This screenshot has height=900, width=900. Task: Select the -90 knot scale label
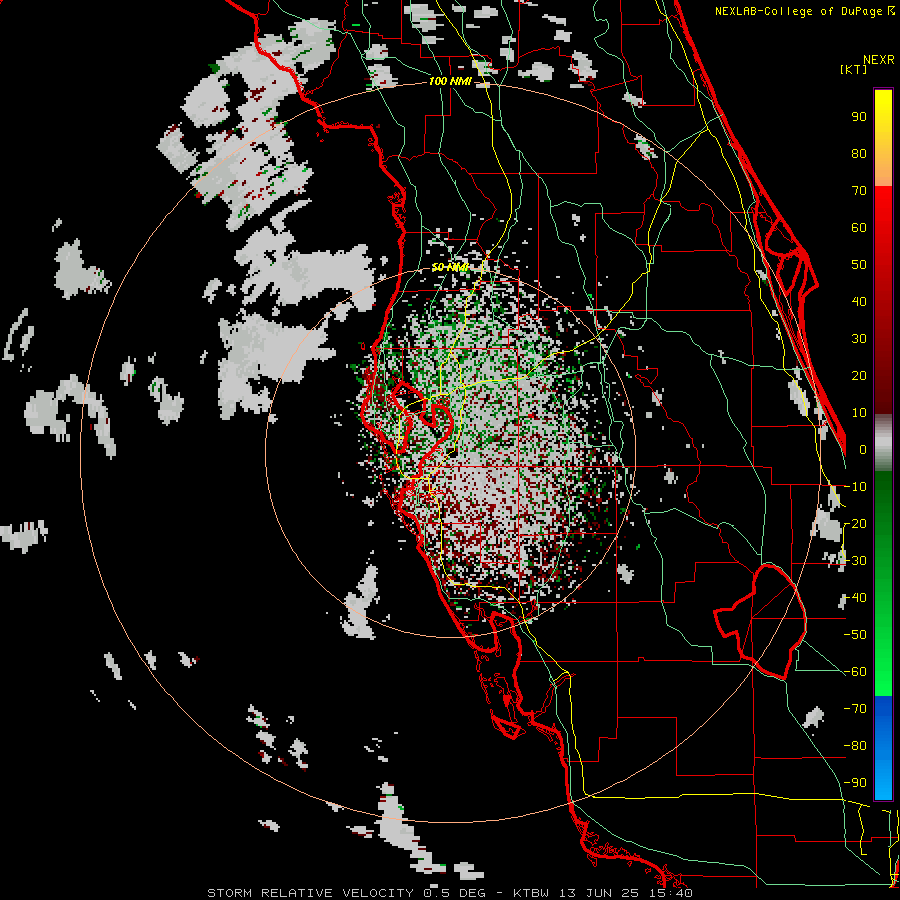coord(855,783)
